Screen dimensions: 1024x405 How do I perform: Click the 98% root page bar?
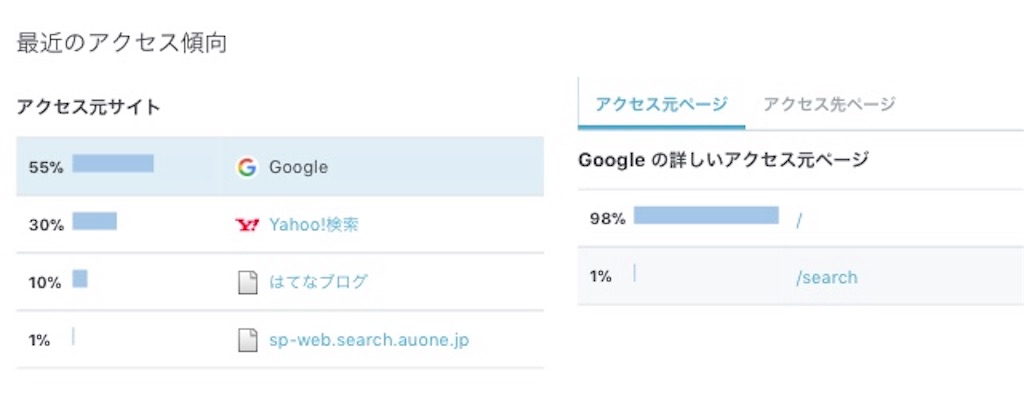pyautogui.click(x=706, y=216)
